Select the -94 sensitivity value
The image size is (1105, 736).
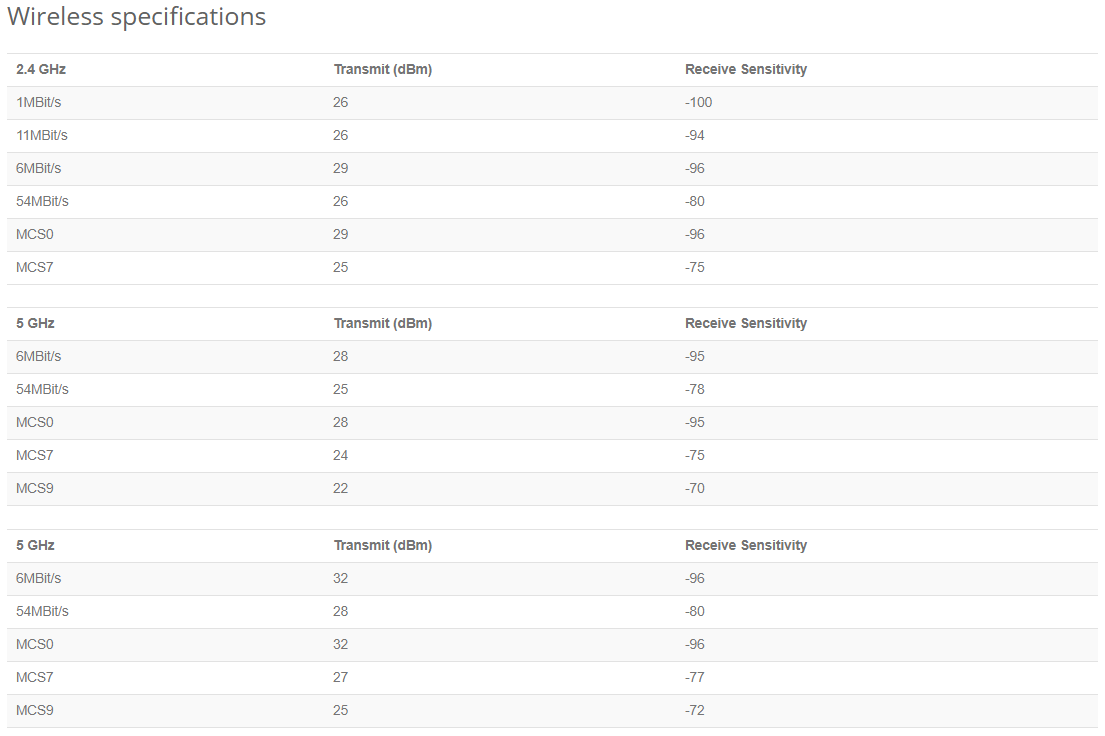(695, 135)
